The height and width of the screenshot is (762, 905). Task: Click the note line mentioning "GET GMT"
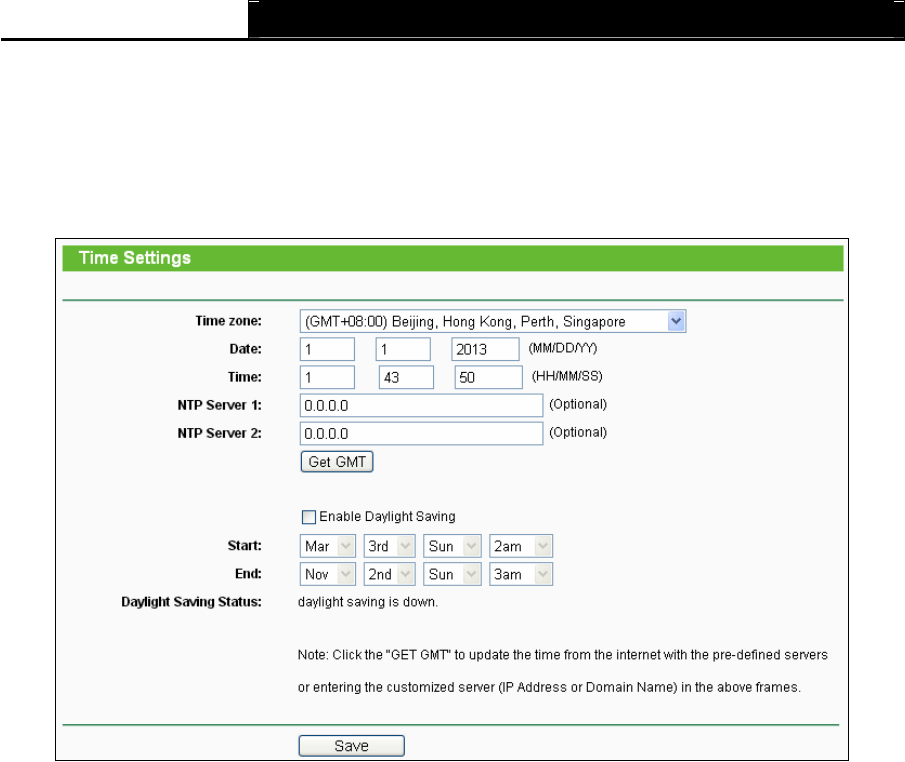563,655
